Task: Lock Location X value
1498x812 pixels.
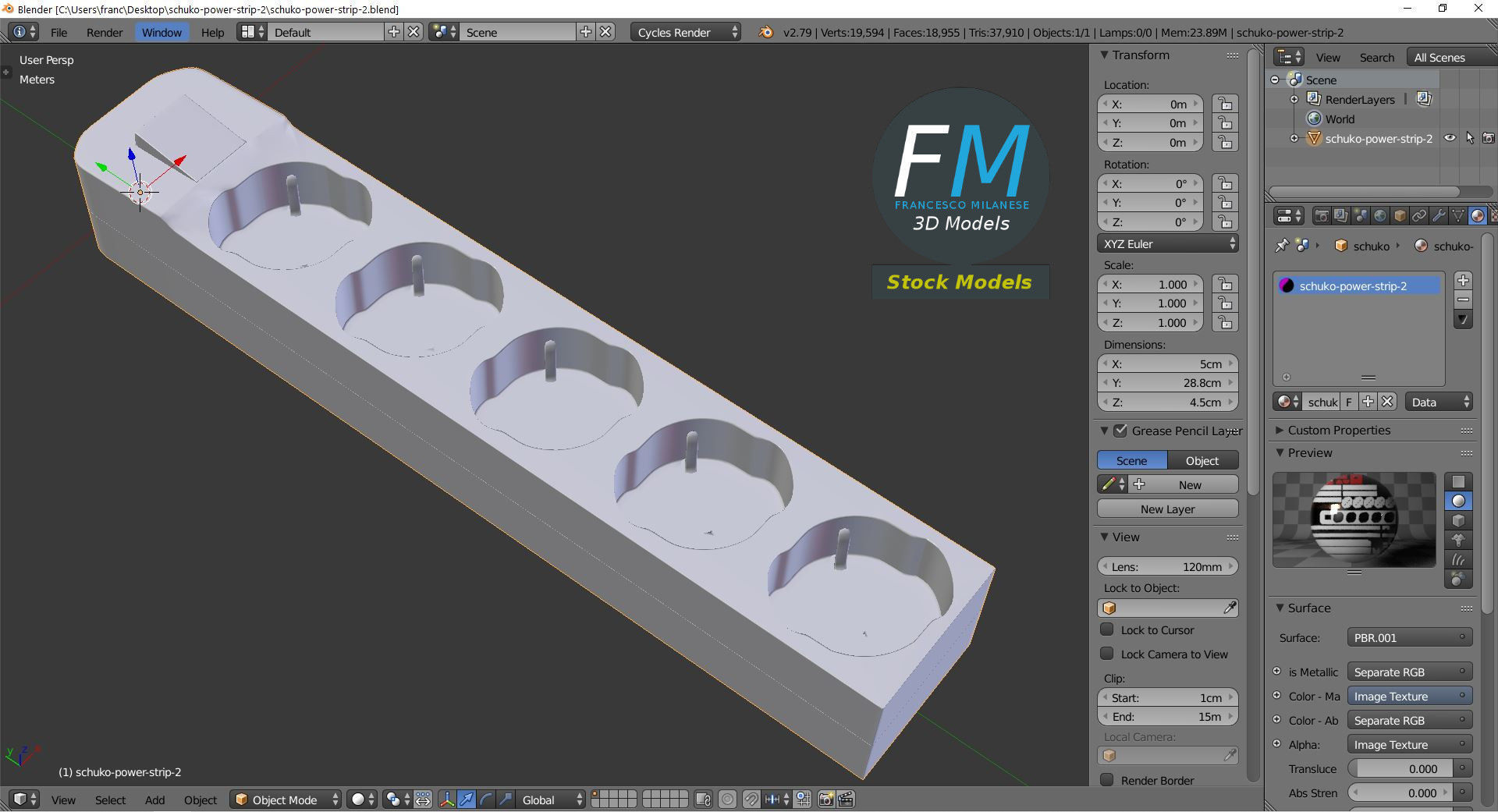Action: point(1225,104)
